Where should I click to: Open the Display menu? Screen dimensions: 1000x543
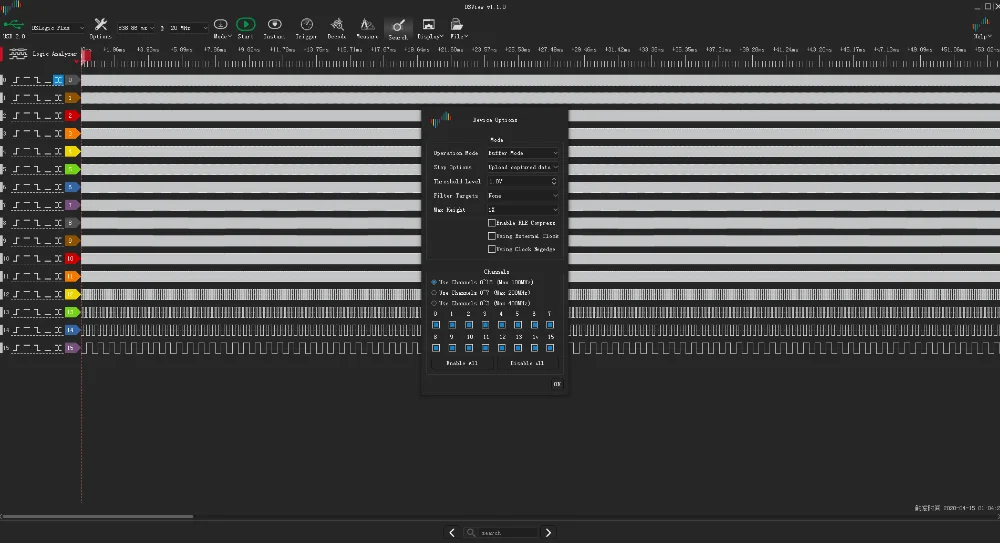[428, 24]
